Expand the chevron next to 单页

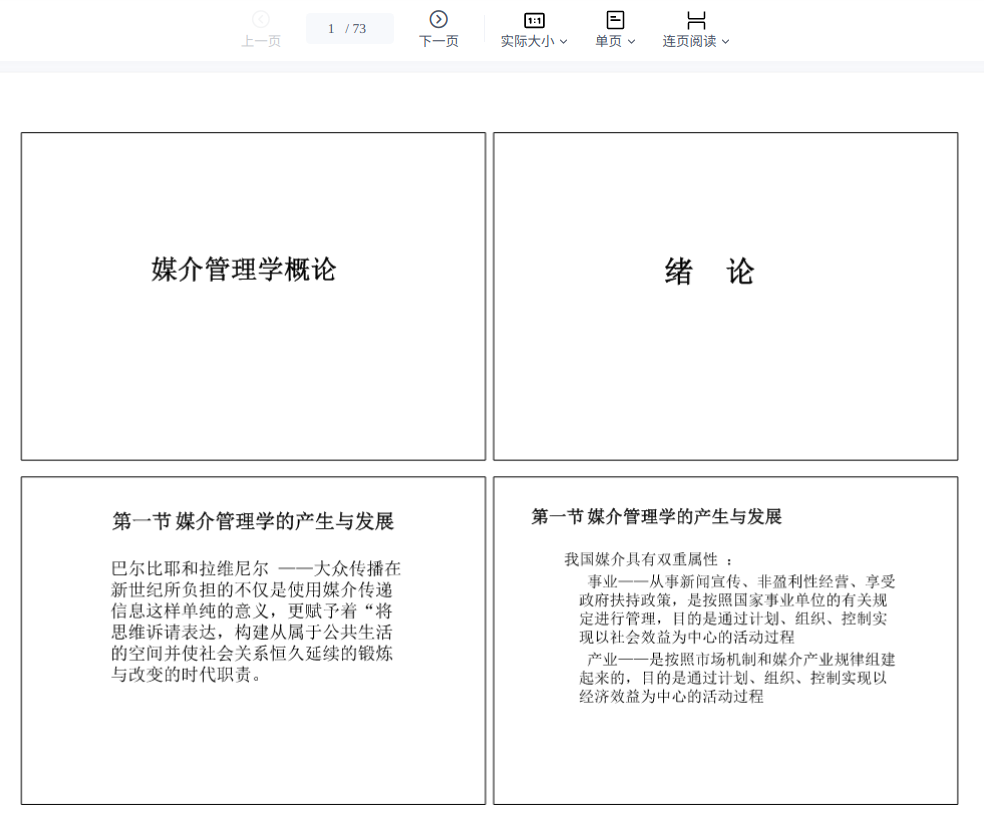631,42
